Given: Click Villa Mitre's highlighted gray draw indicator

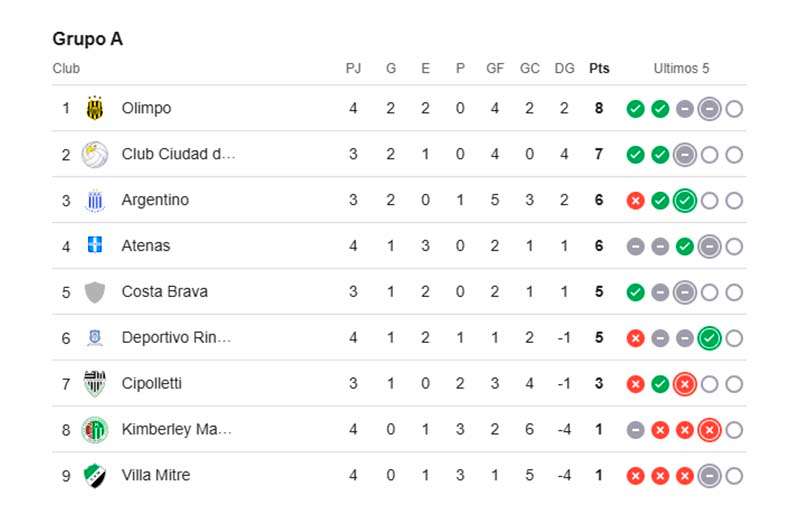Looking at the screenshot, I should [709, 476].
